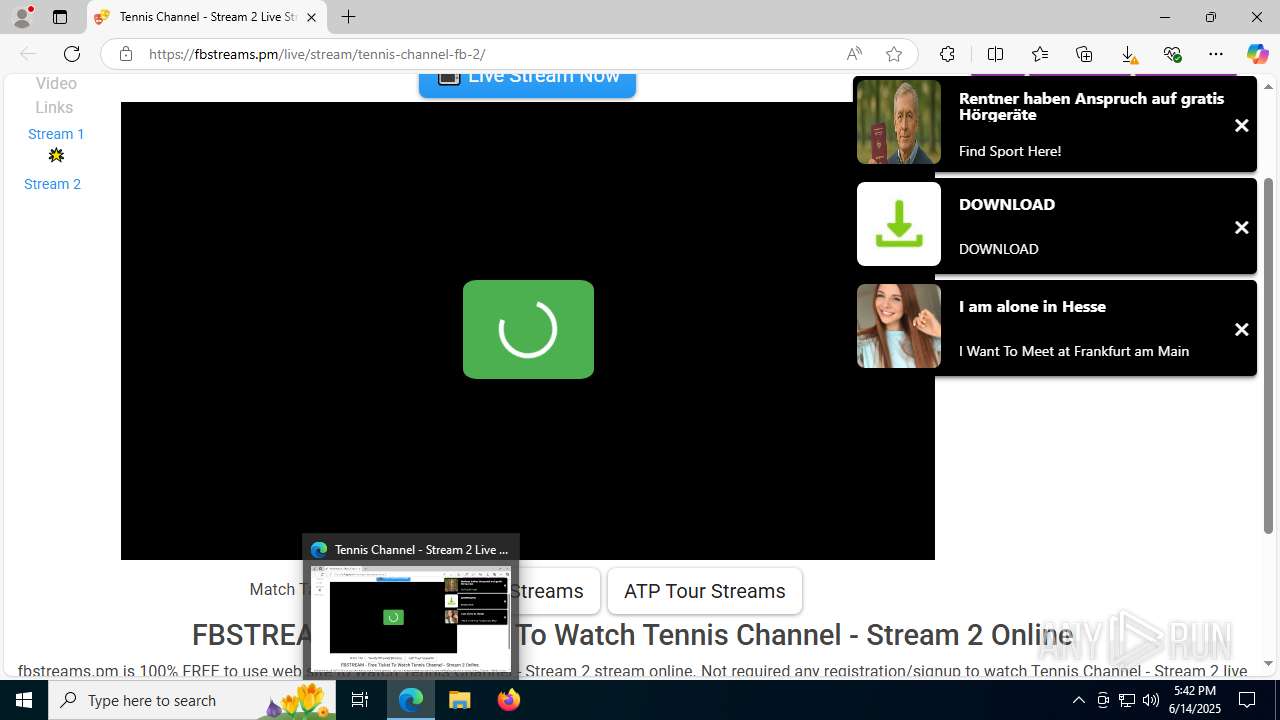Open Browser essentials icon
The image size is (1280, 720).
1172,54
